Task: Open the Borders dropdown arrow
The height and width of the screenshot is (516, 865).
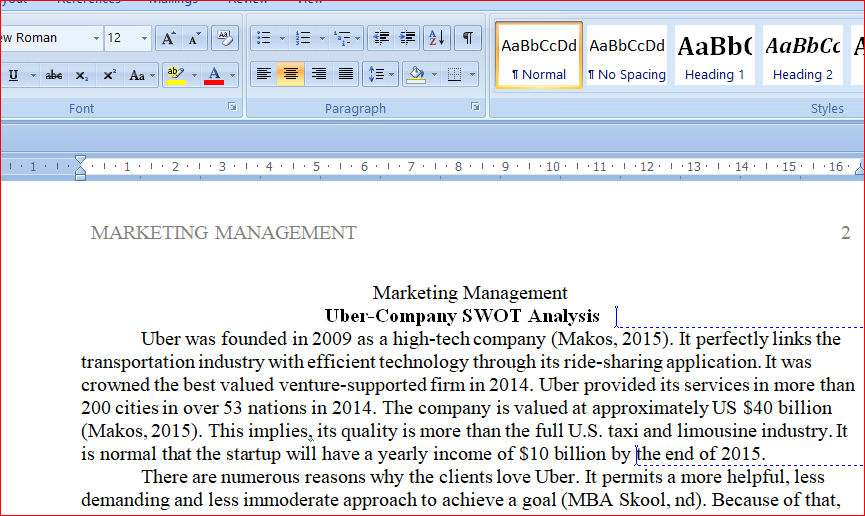Action: click(472, 74)
